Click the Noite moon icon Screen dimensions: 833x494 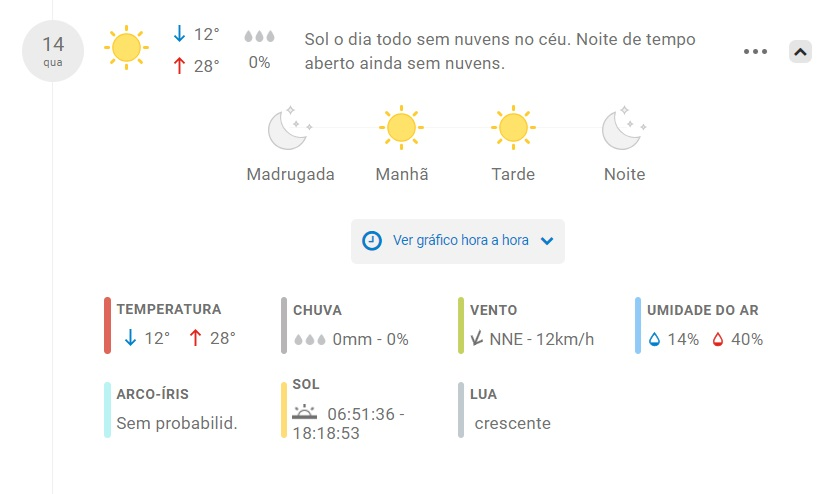[x=624, y=128]
